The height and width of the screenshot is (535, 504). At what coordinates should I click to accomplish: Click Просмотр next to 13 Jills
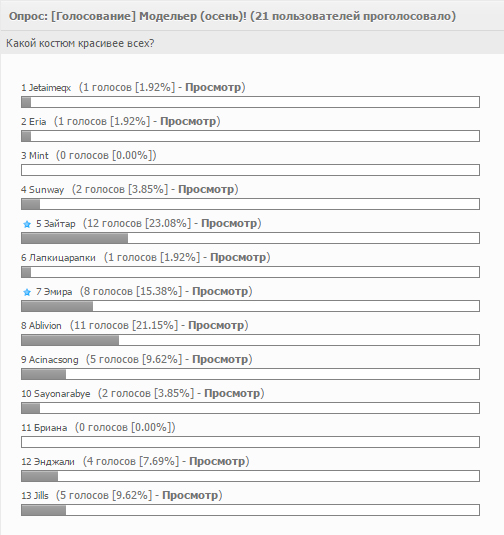(x=190, y=495)
